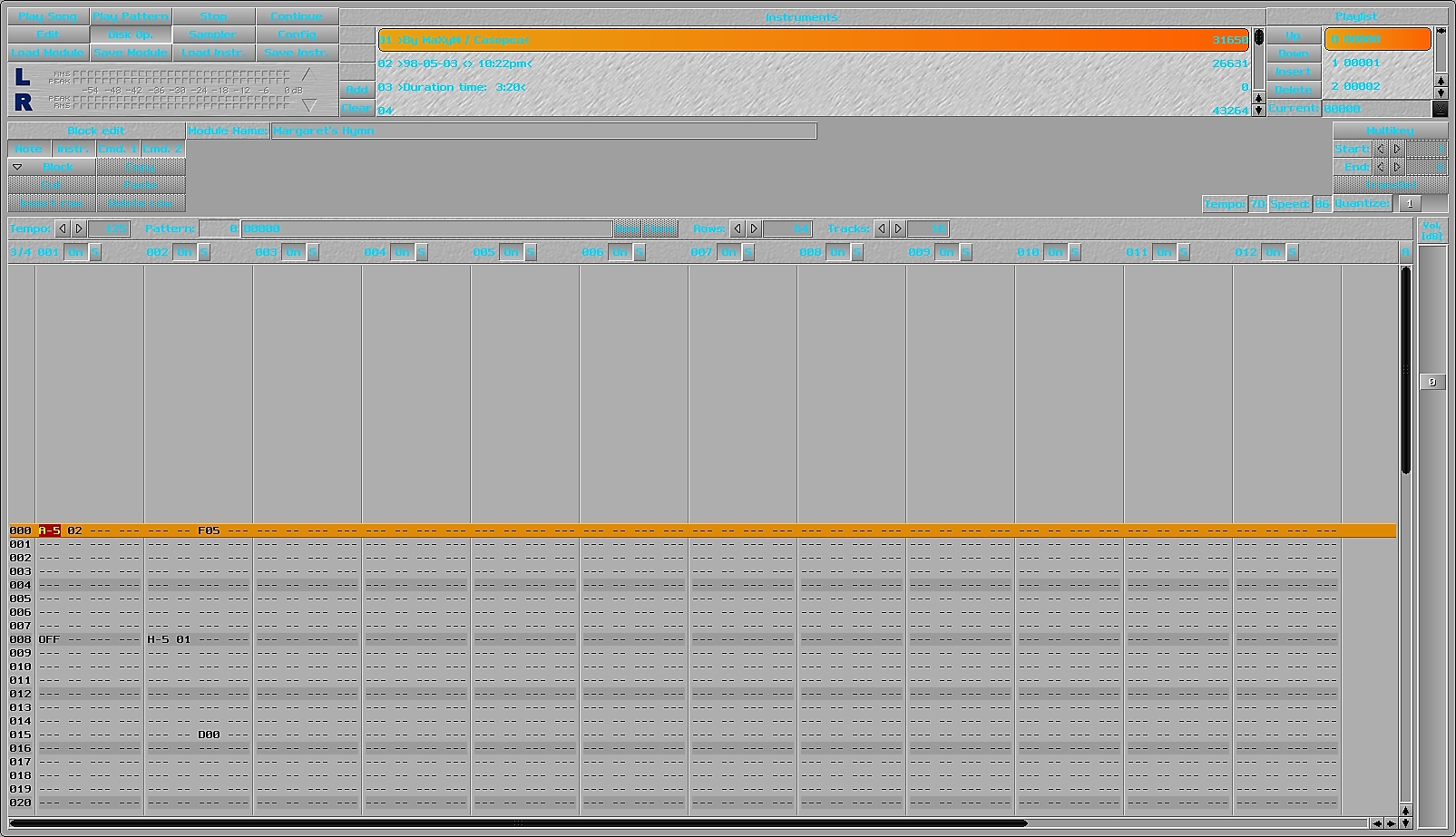Screen dimensions: 1456x837
Task: Click the Tempo increase arrow
Action: 79,229
